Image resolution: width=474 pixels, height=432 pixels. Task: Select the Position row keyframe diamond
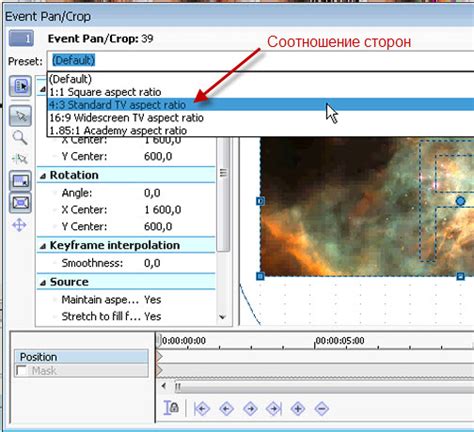(160, 356)
